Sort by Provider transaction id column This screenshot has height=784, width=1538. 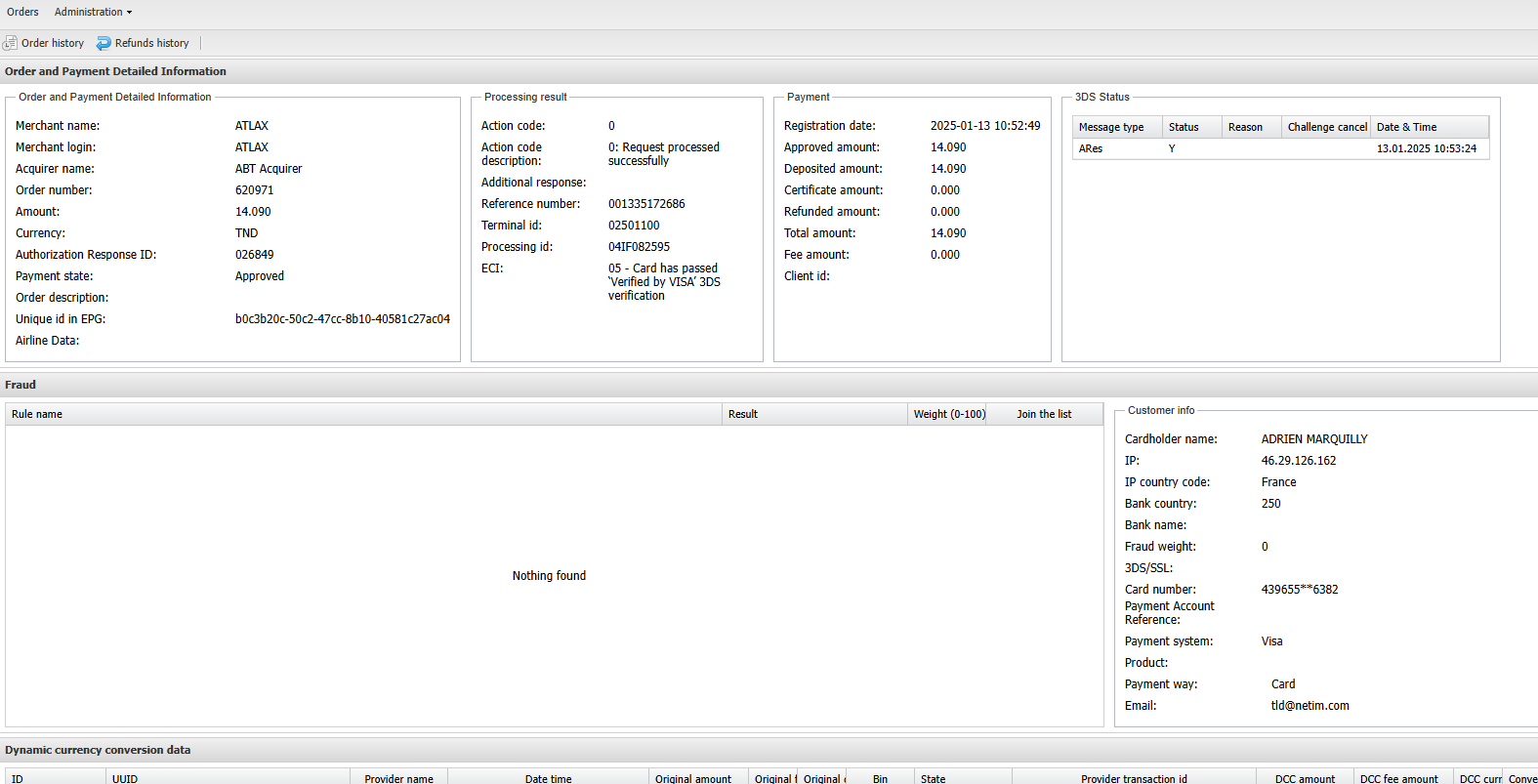(1134, 778)
